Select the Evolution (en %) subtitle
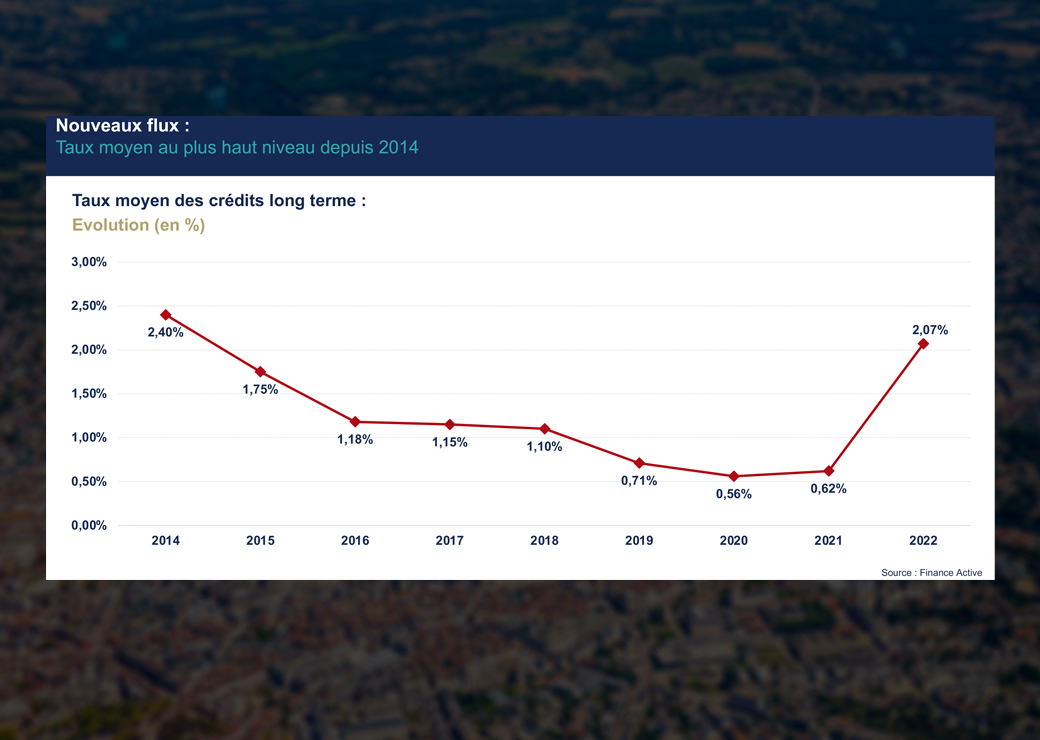Viewport: 1040px width, 740px height. coord(138,225)
